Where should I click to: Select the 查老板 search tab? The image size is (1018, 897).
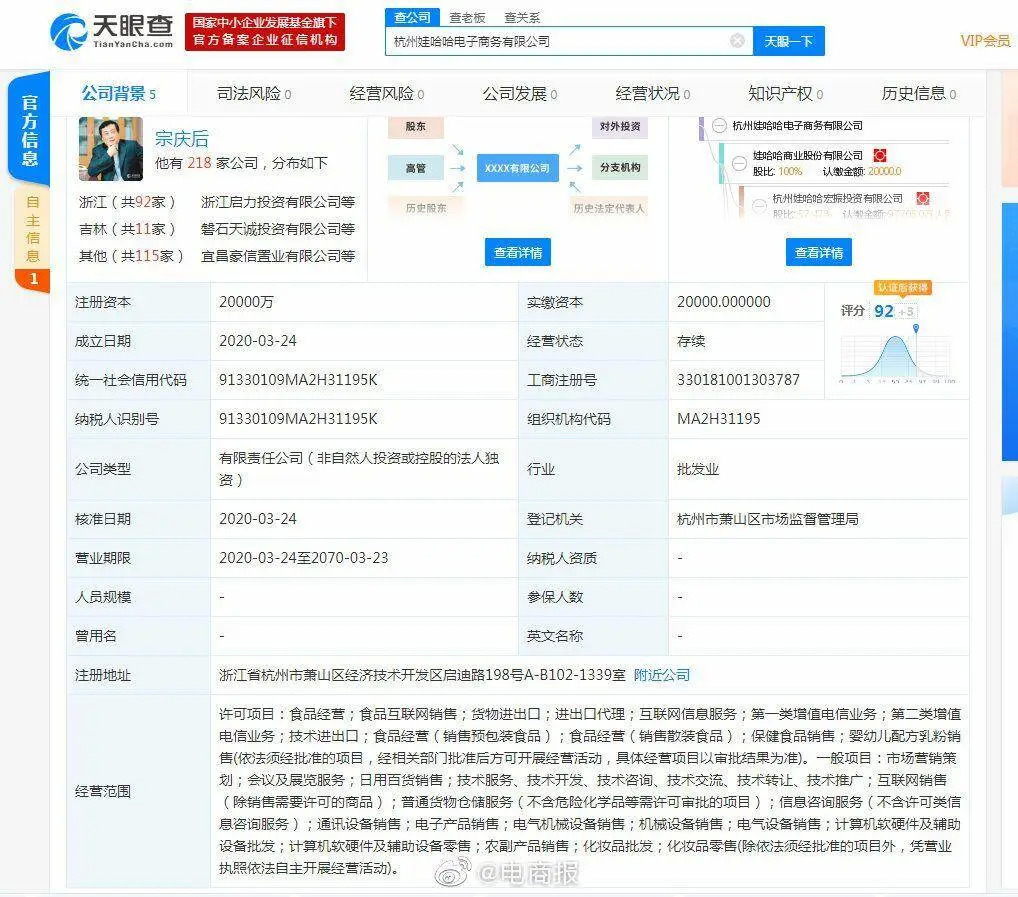467,18
